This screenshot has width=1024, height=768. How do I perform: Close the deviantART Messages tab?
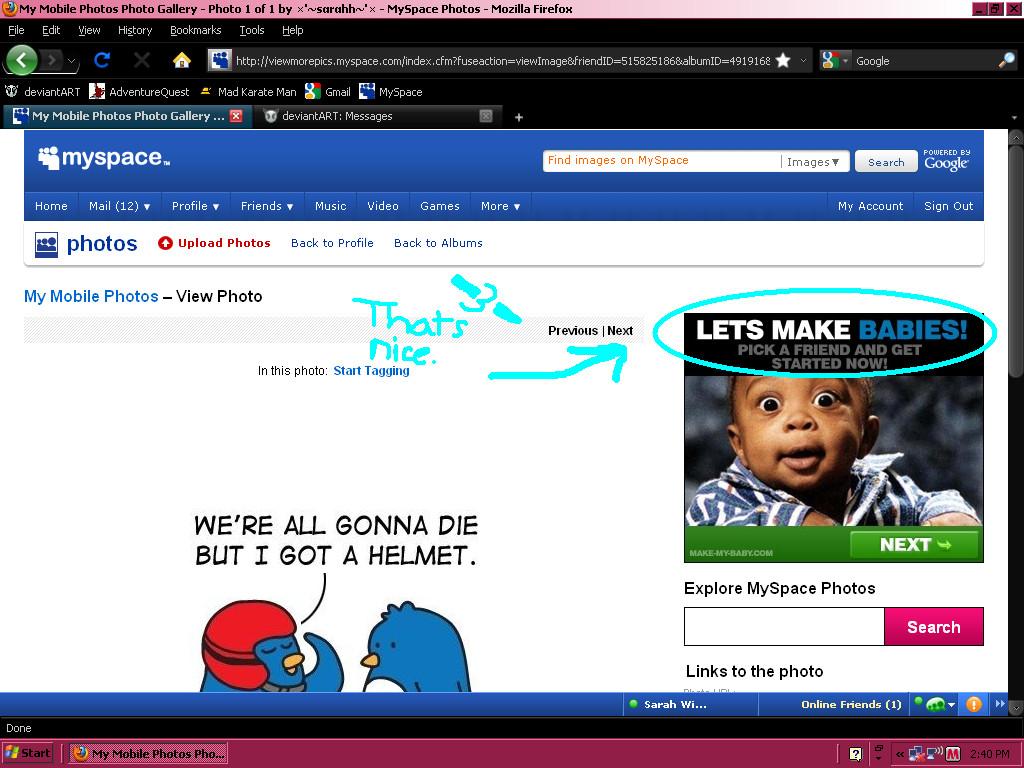coord(486,116)
